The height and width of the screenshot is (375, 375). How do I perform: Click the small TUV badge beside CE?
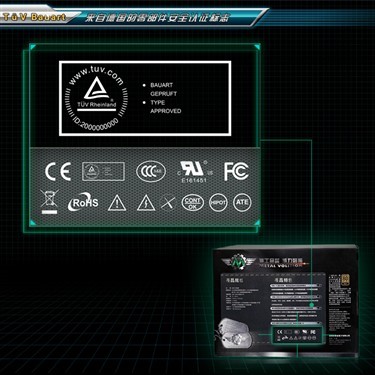(x=104, y=172)
